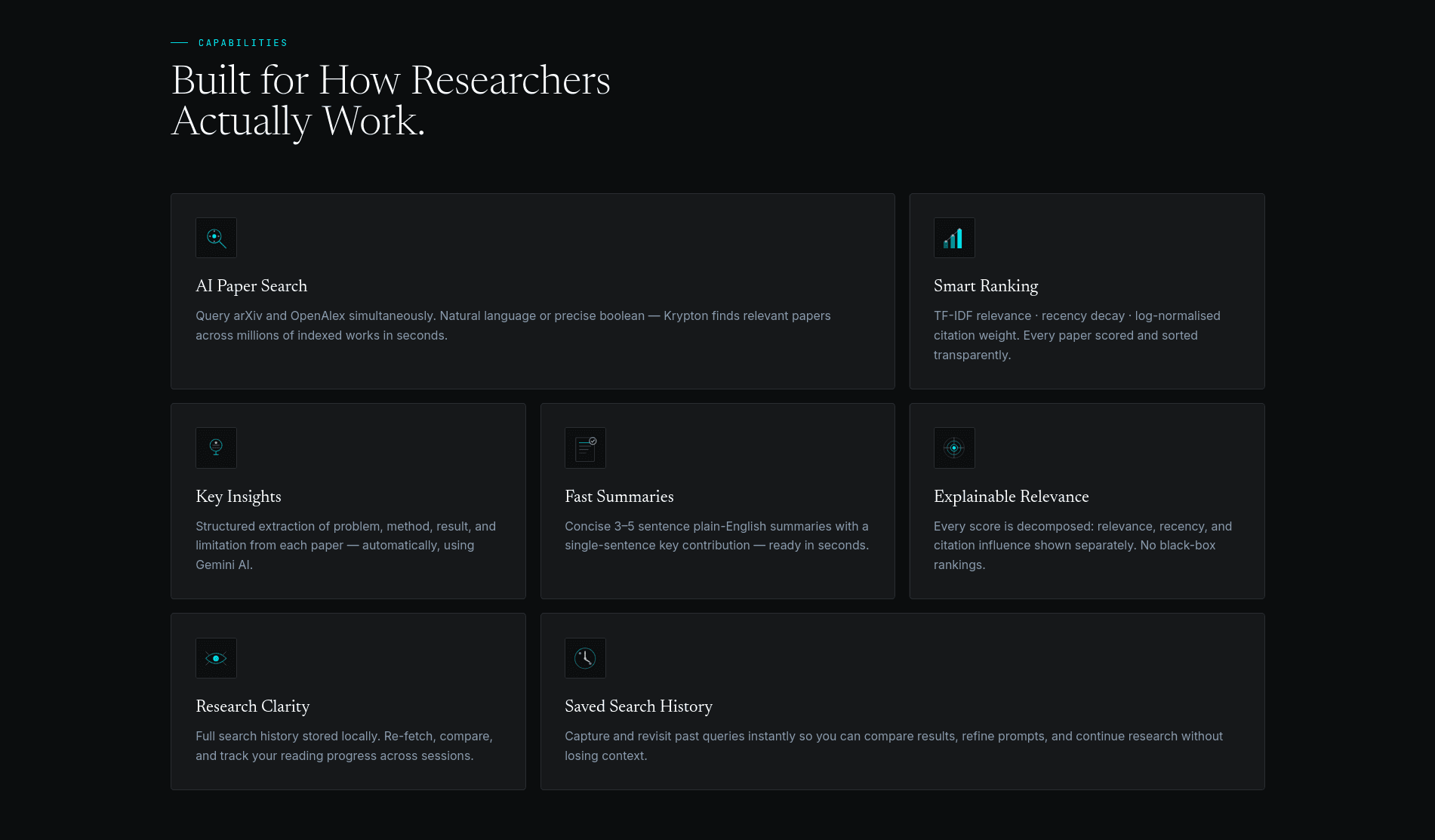Click the 'Capture and revisit past queries' text
This screenshot has height=840, width=1435.
coord(894,746)
